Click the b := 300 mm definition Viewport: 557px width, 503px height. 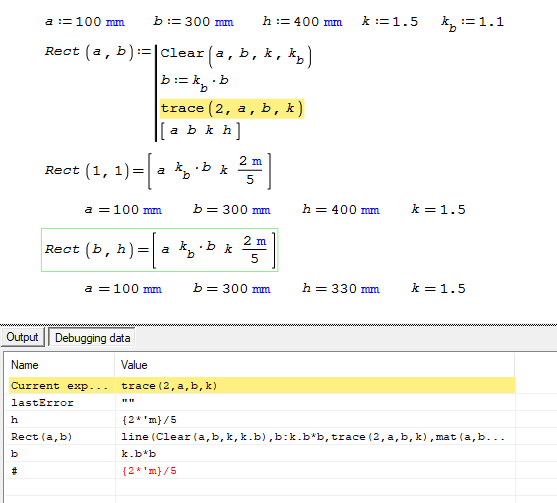[x=193, y=22]
